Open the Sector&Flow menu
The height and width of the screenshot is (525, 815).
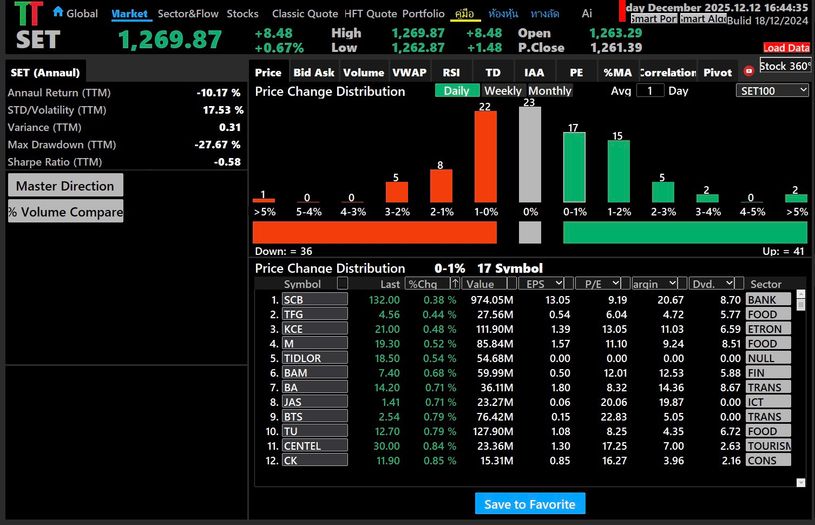pos(188,14)
